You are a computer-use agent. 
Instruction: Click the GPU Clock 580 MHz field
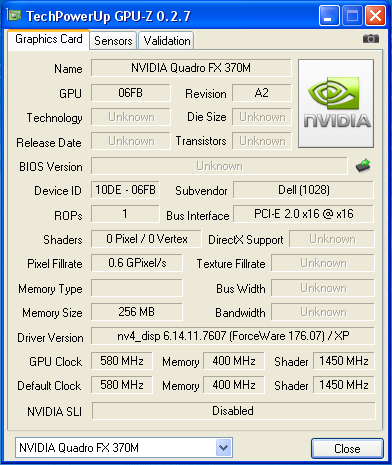coord(122,361)
